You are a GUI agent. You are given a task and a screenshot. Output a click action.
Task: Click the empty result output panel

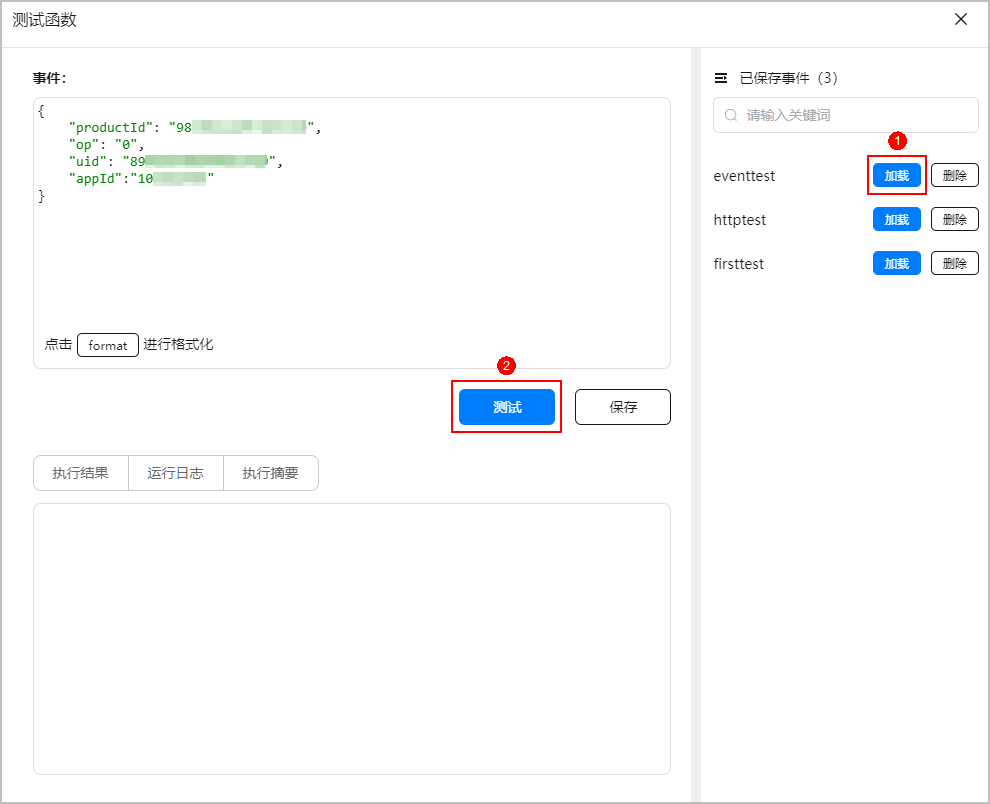click(351, 638)
